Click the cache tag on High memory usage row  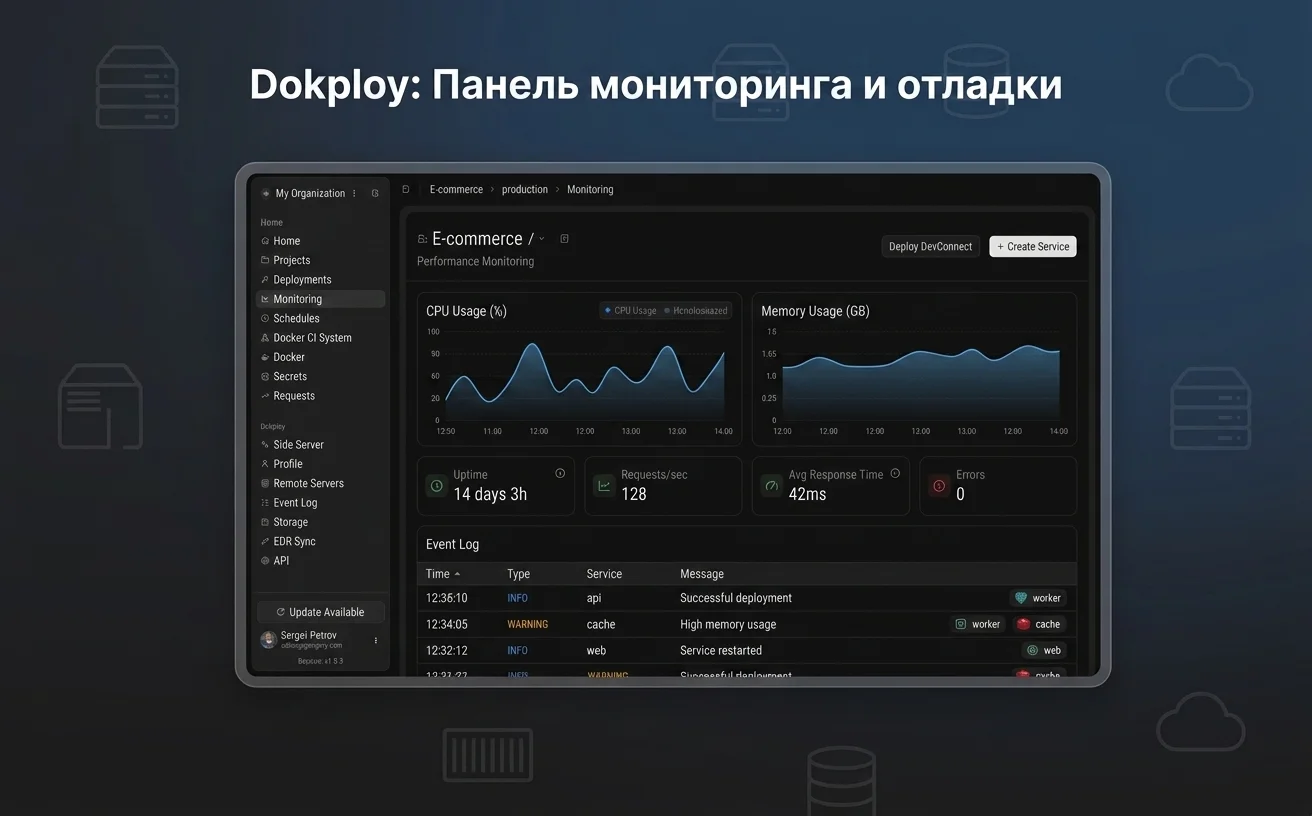click(x=1039, y=624)
